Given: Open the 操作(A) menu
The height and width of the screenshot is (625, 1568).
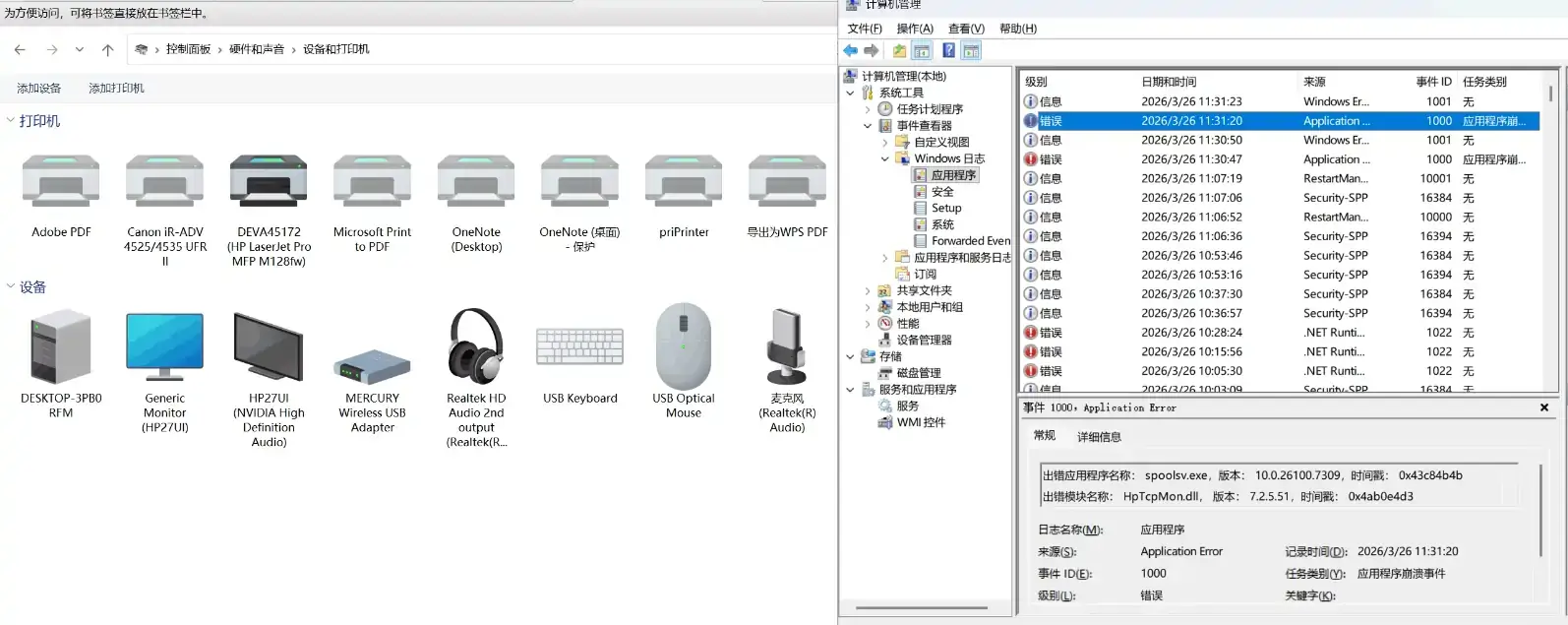Looking at the screenshot, I should click(915, 29).
